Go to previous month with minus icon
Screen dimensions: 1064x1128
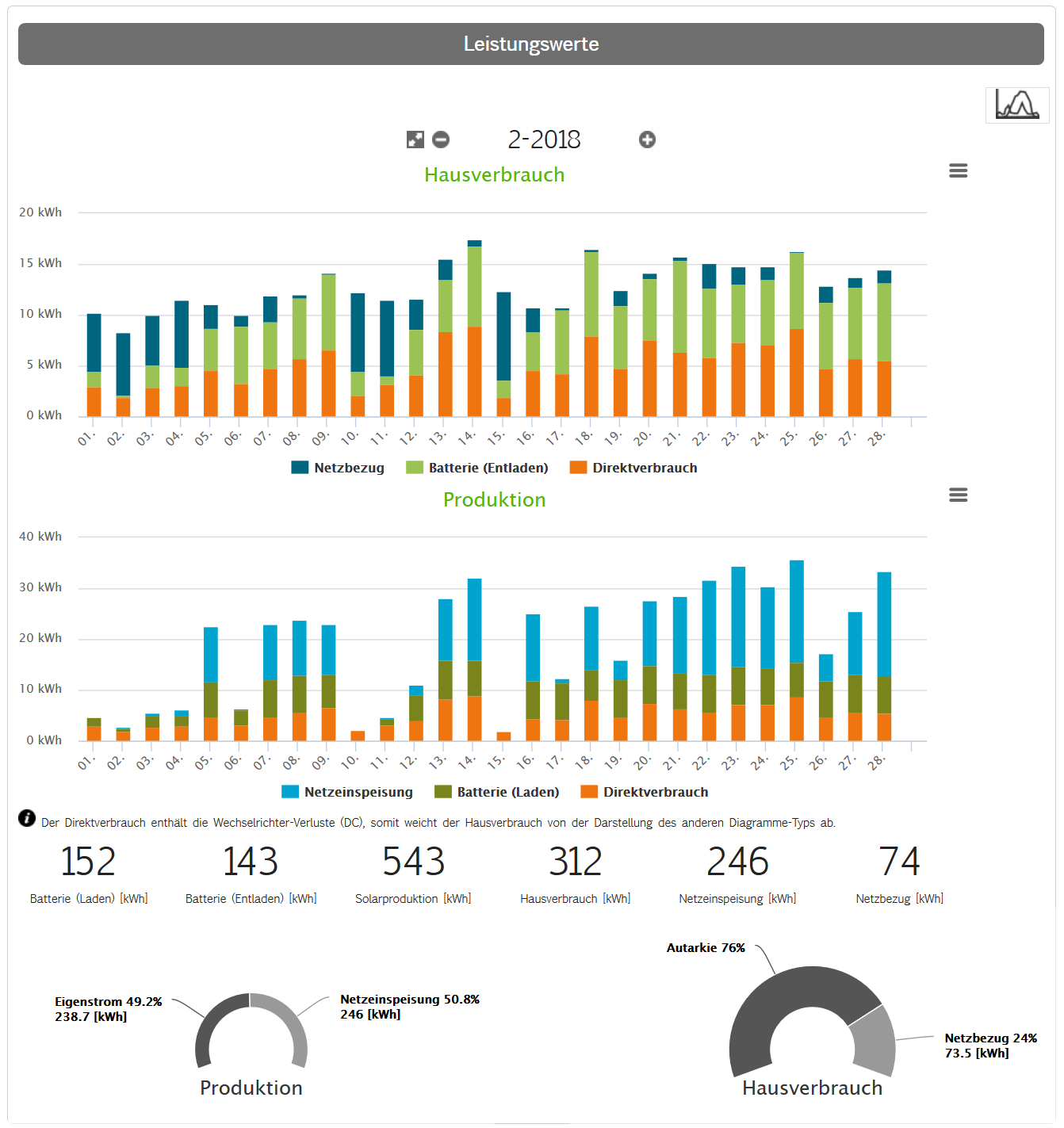click(442, 140)
